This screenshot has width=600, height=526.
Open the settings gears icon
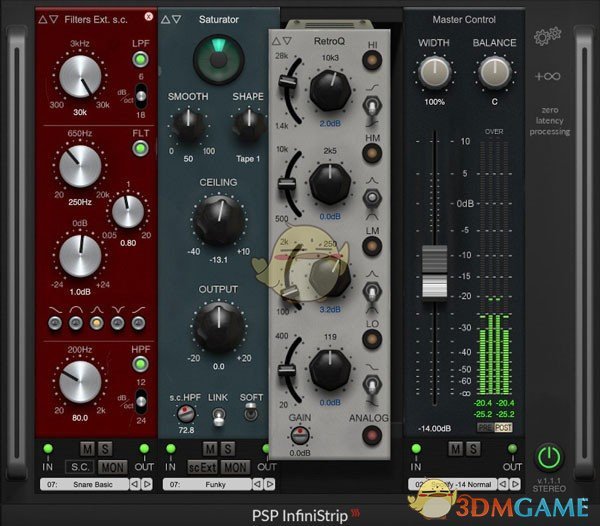pos(548,36)
